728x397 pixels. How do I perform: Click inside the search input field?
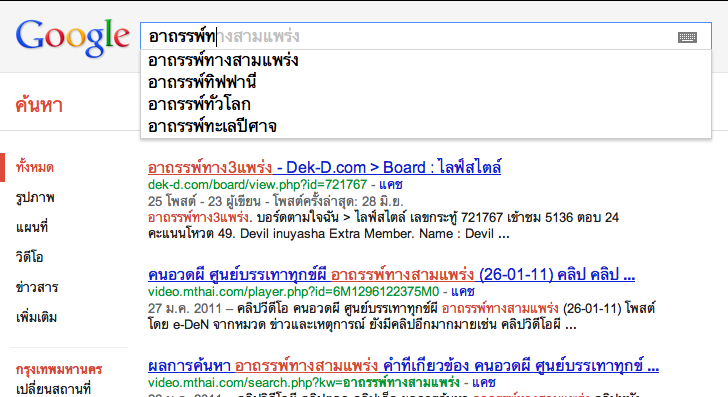425,36
